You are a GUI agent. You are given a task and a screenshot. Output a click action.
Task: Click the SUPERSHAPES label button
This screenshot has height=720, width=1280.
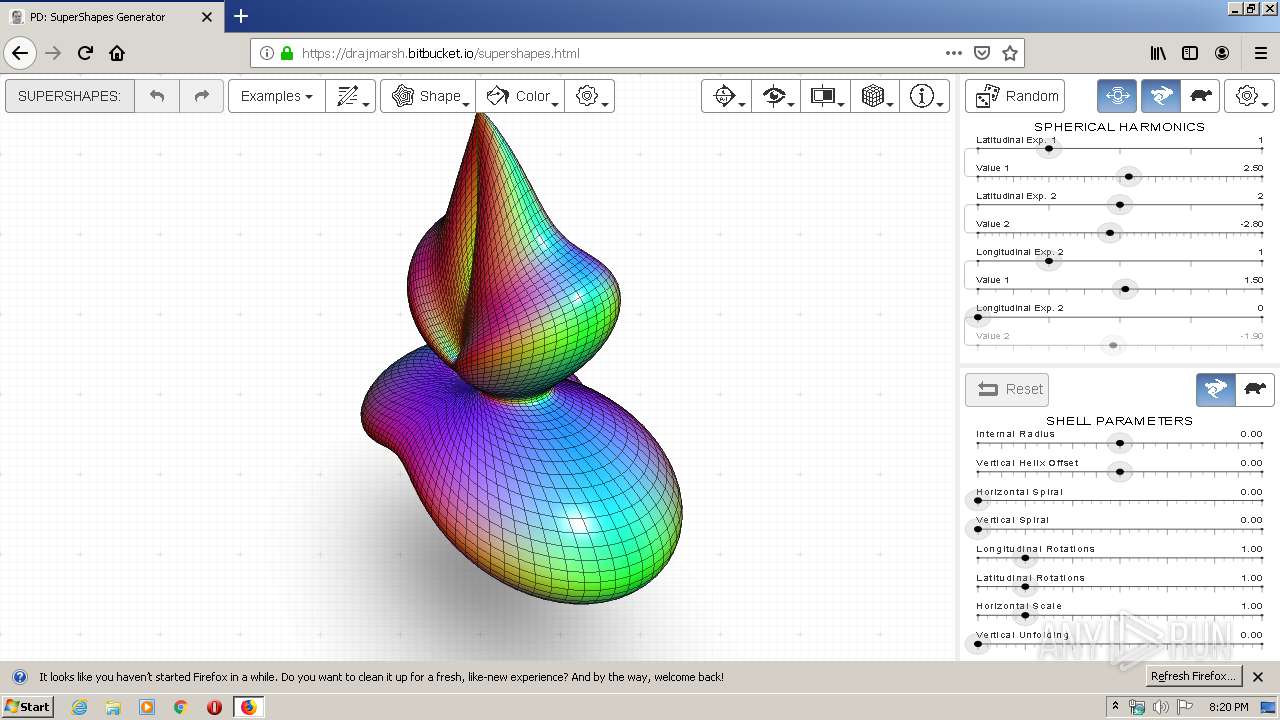69,96
